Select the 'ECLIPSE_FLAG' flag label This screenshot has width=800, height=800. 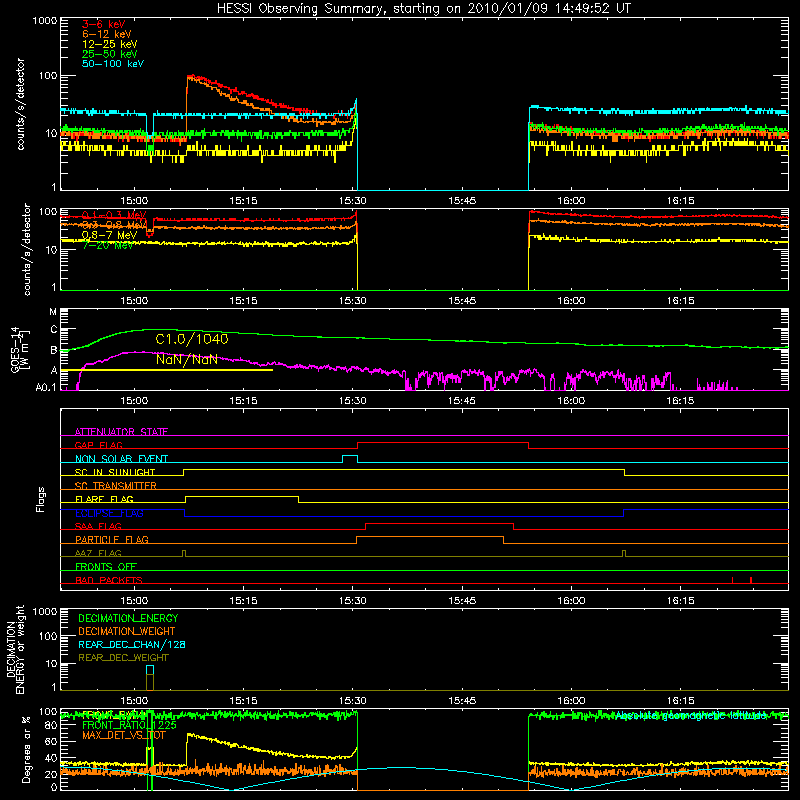(109, 513)
